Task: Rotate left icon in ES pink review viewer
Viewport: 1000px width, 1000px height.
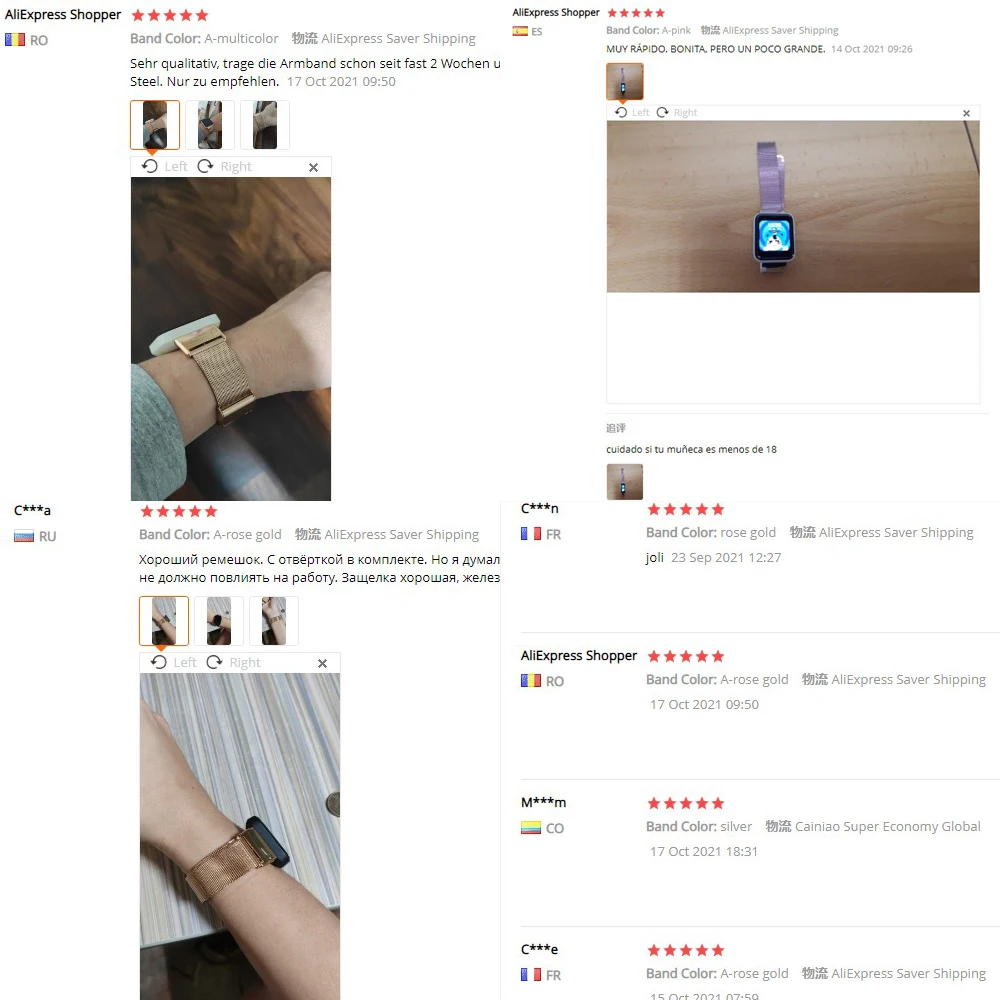Action: 621,112
